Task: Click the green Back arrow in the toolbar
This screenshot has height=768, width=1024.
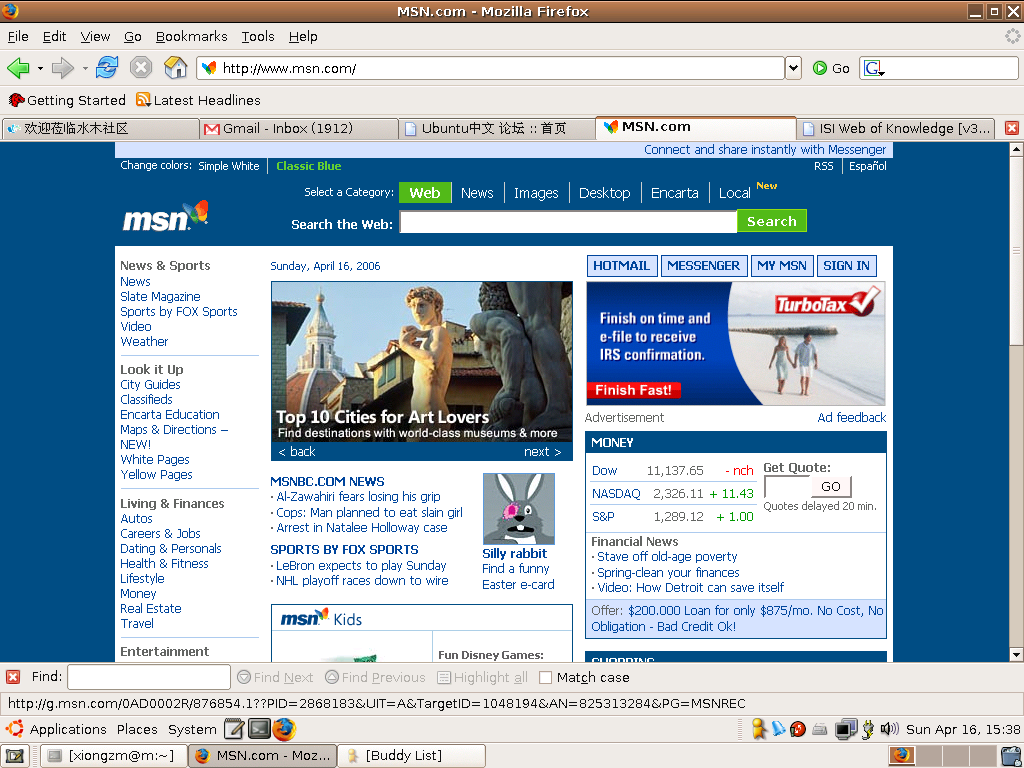Action: (x=18, y=67)
